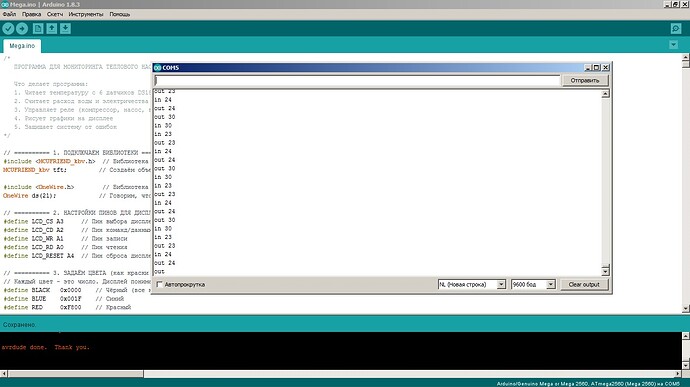Viewport: 690px width, 387px height.
Task: Open the Скетч menu
Action: 55,14
